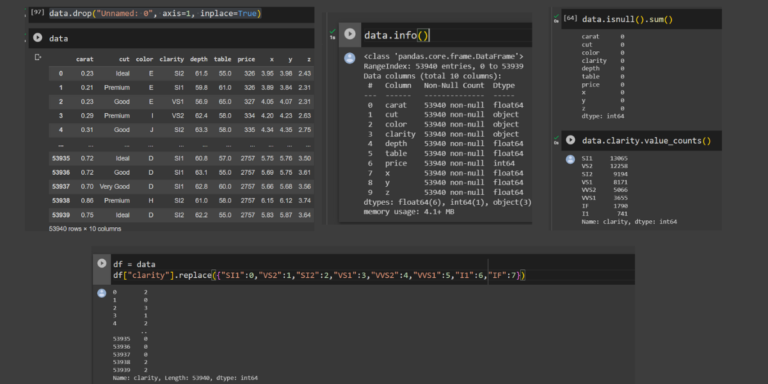This screenshot has width=768, height=384.
Task: Click the row index 53939 in the dataframe table
Action: tap(61, 215)
